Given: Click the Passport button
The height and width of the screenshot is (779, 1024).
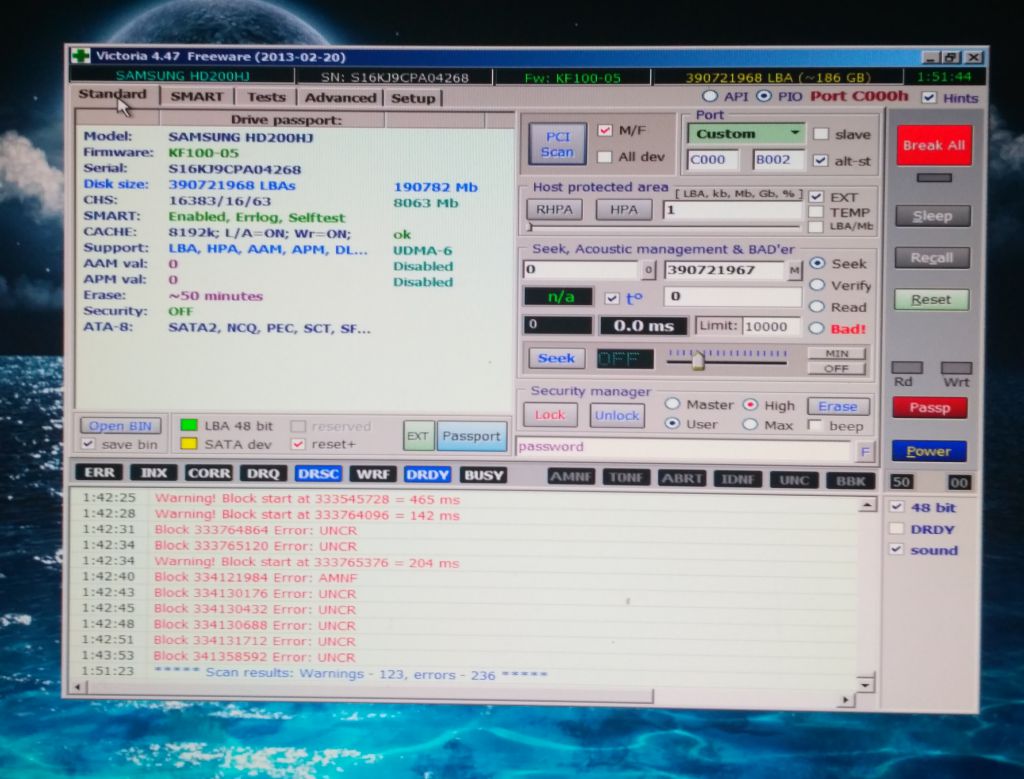Looking at the screenshot, I should click(471, 436).
